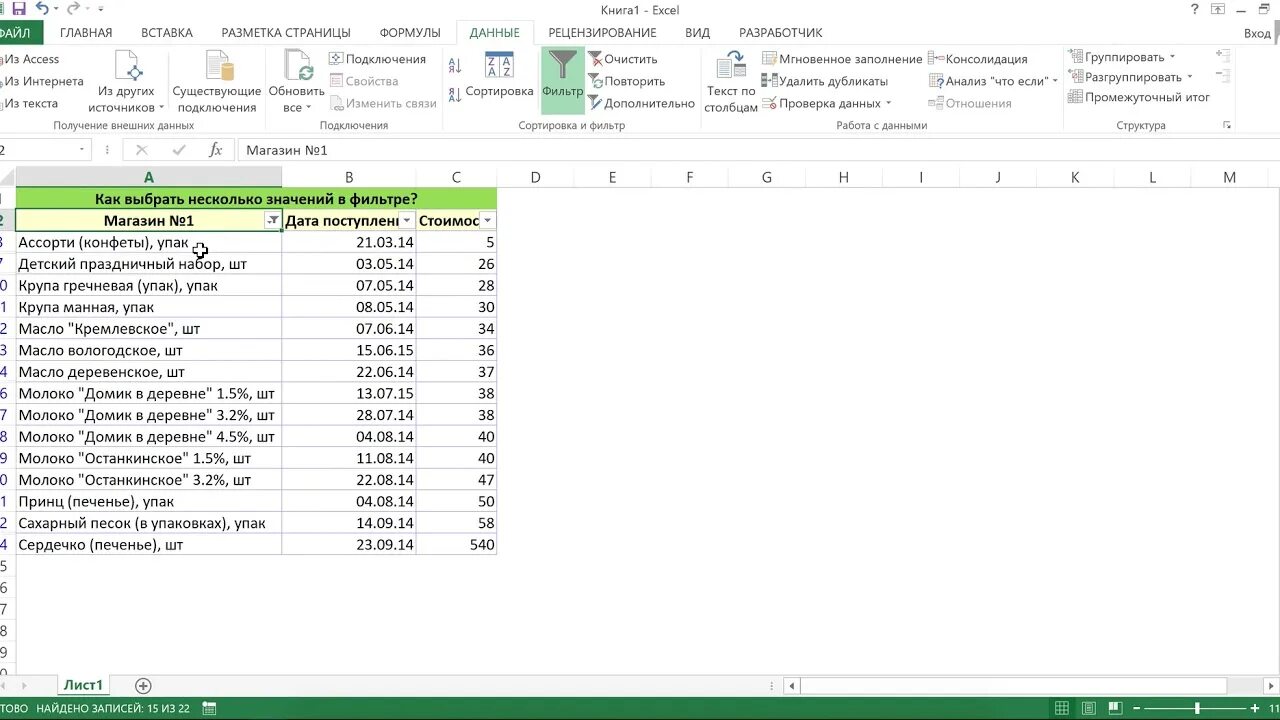
Task: Open the Структура dialog launcher
Action: 1227,126
